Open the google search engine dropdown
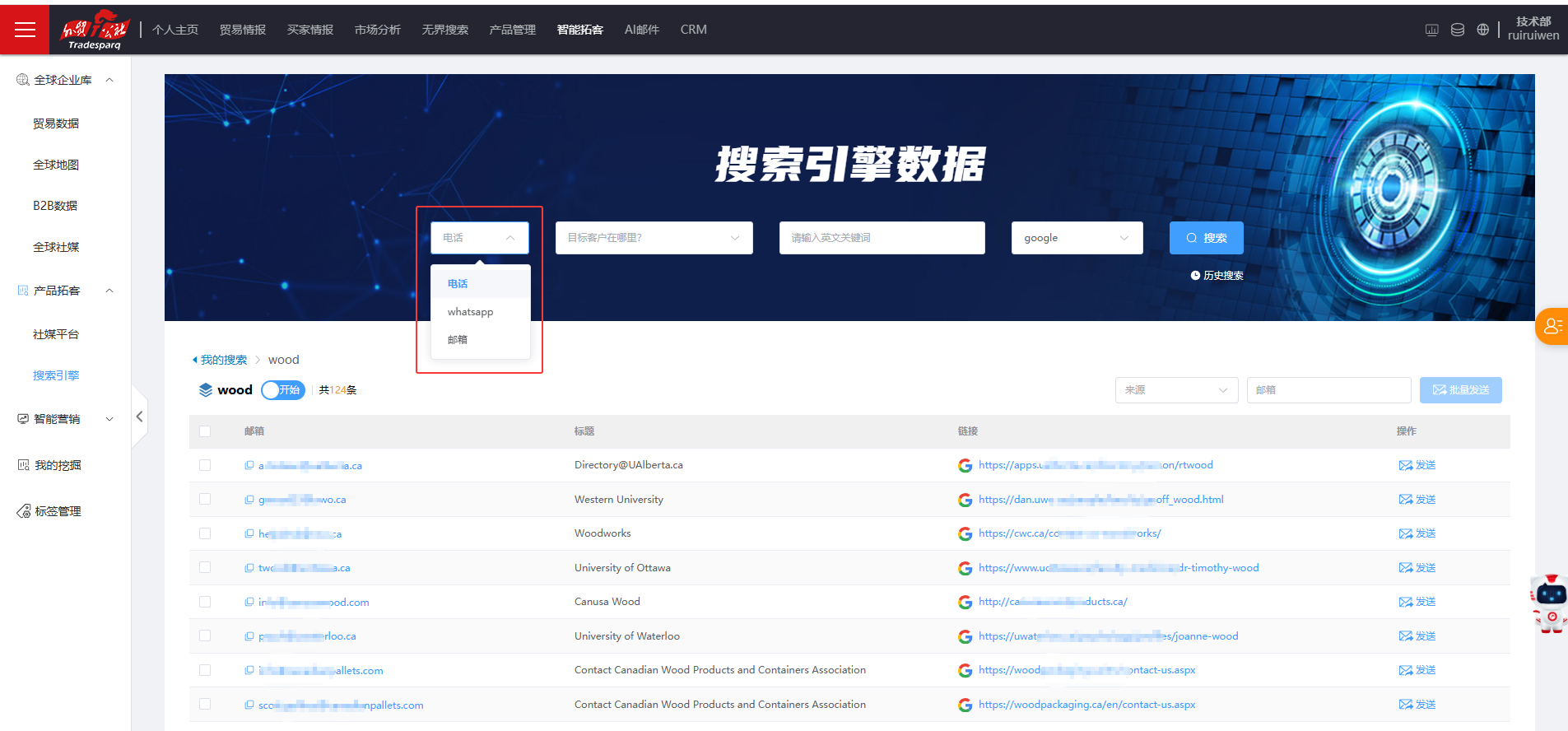The image size is (1568, 731). point(1076,238)
